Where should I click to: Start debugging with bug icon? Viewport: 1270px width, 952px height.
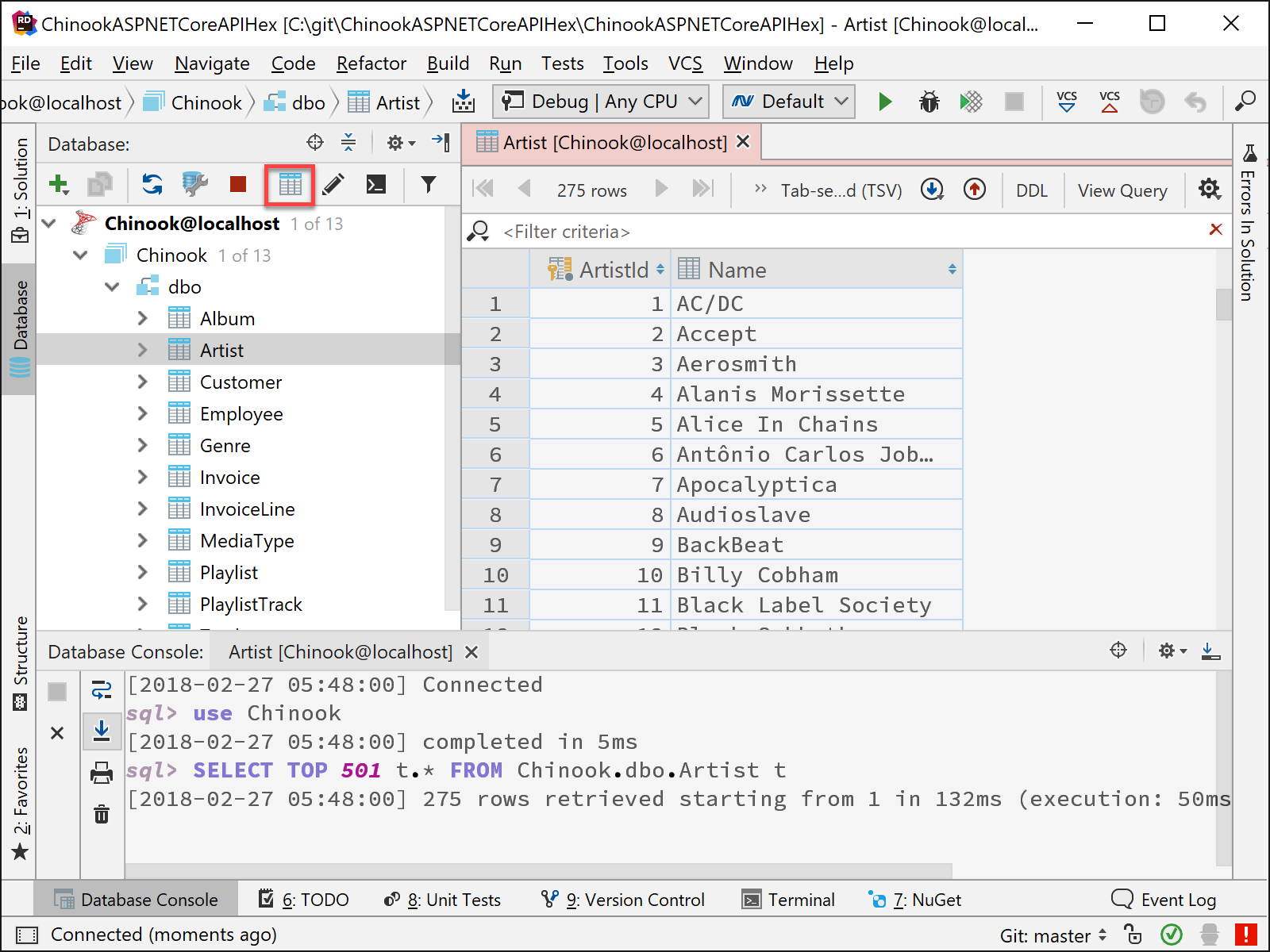929,102
